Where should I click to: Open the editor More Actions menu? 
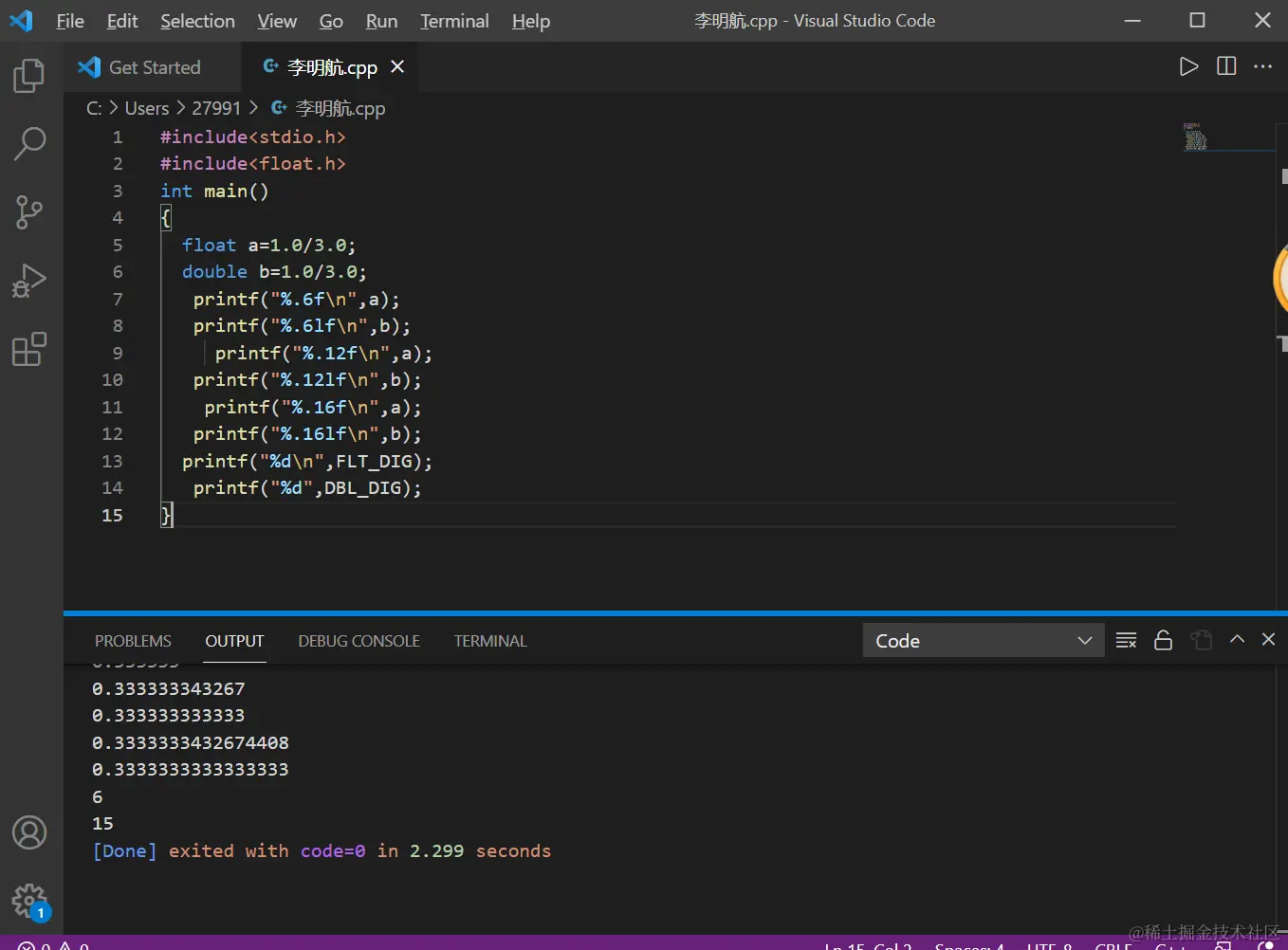(1262, 66)
